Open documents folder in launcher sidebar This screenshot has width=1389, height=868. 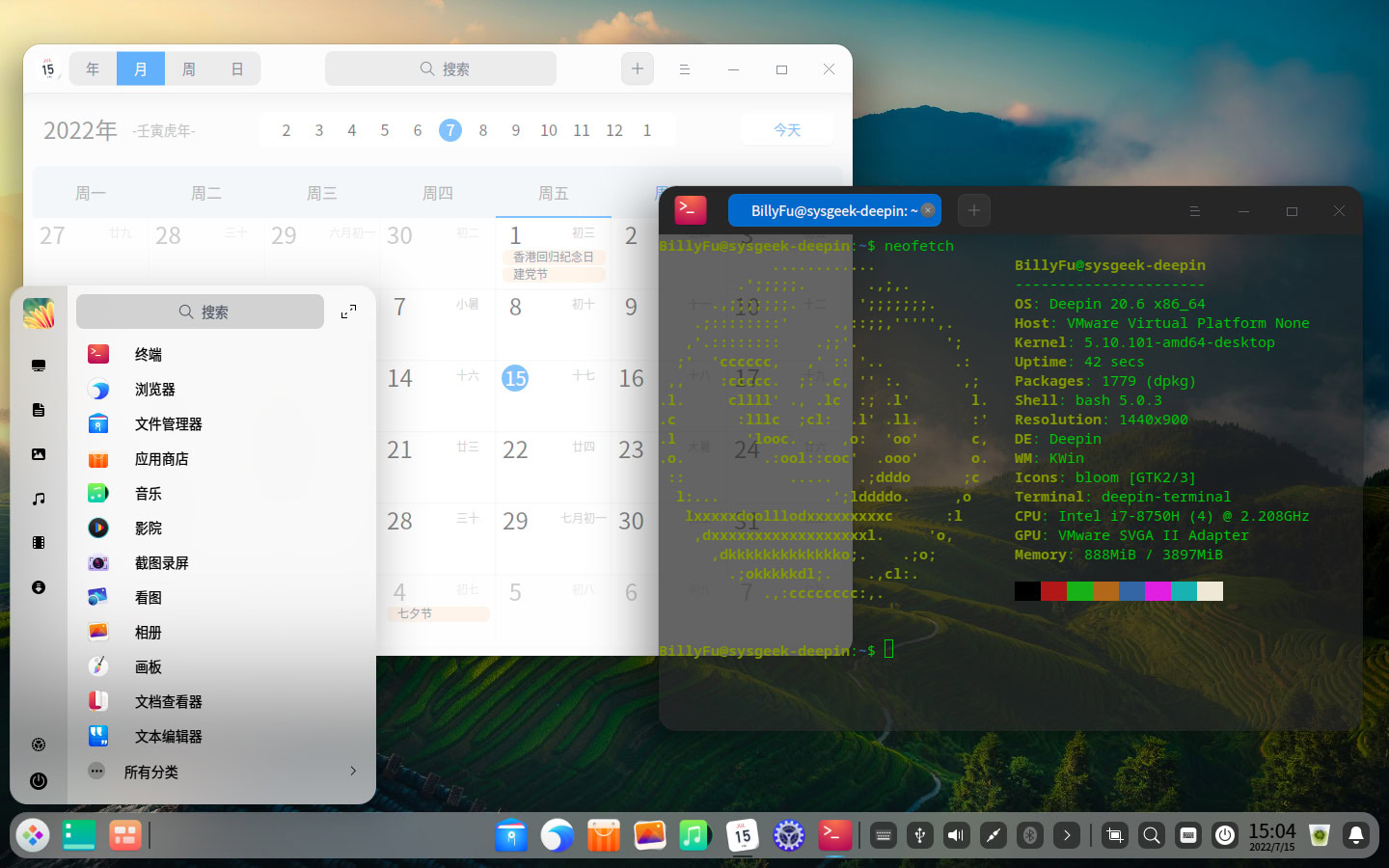tap(39, 410)
